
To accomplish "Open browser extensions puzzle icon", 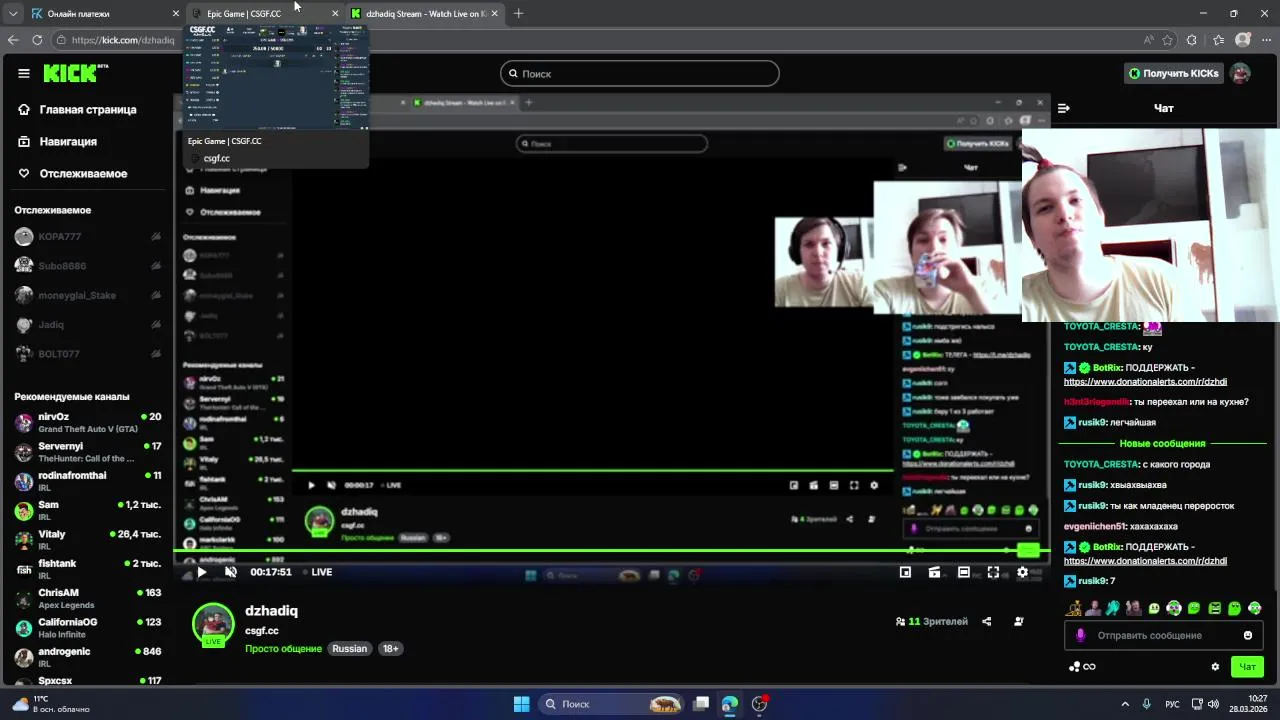I will point(1192,40).
